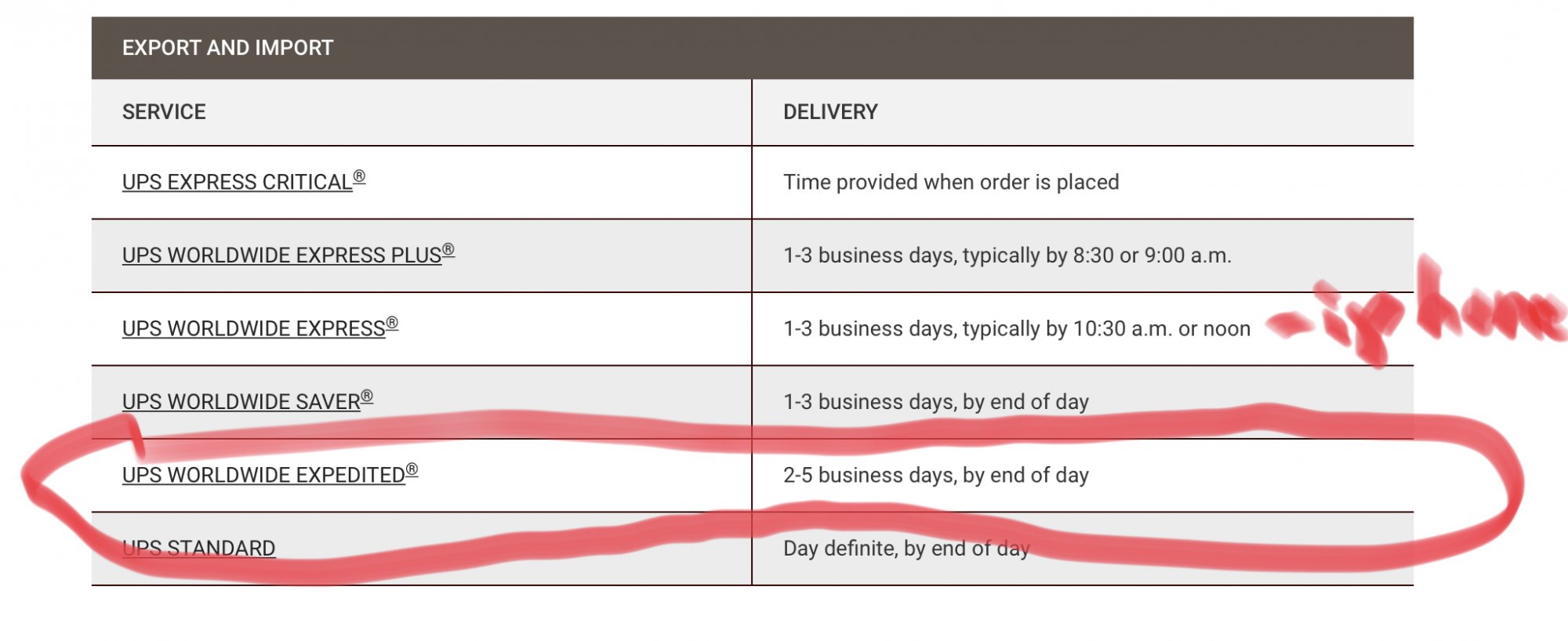The width and height of the screenshot is (1568, 641).
Task: Click the registered mark after Worldwide Saver
Action: 367,396
